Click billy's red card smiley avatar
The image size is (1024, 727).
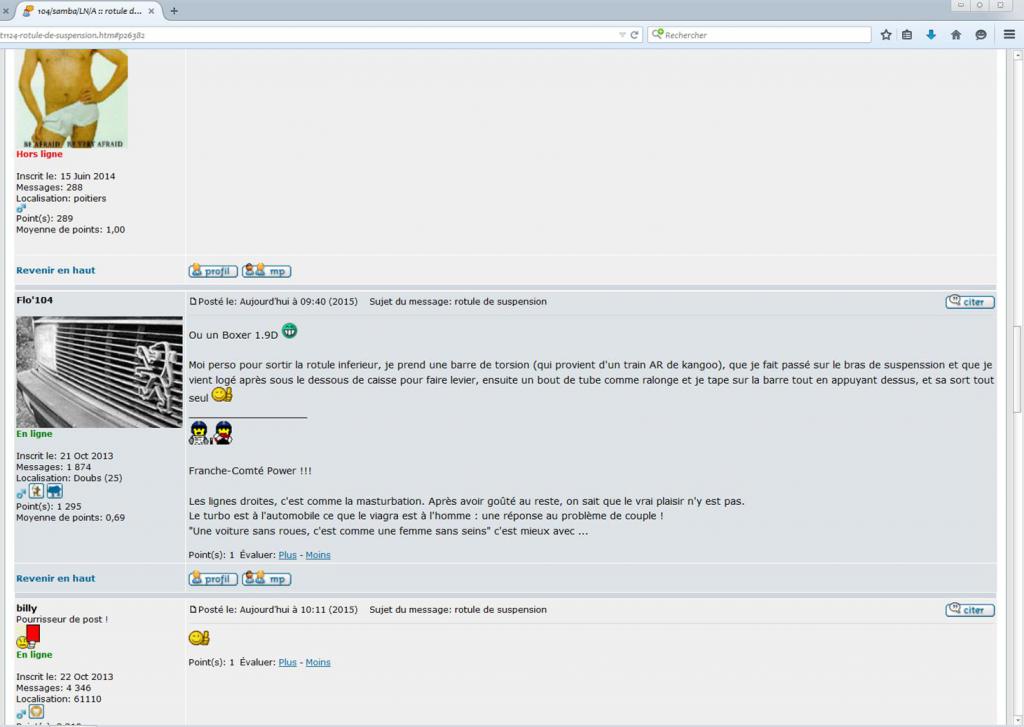pyautogui.click(x=28, y=637)
